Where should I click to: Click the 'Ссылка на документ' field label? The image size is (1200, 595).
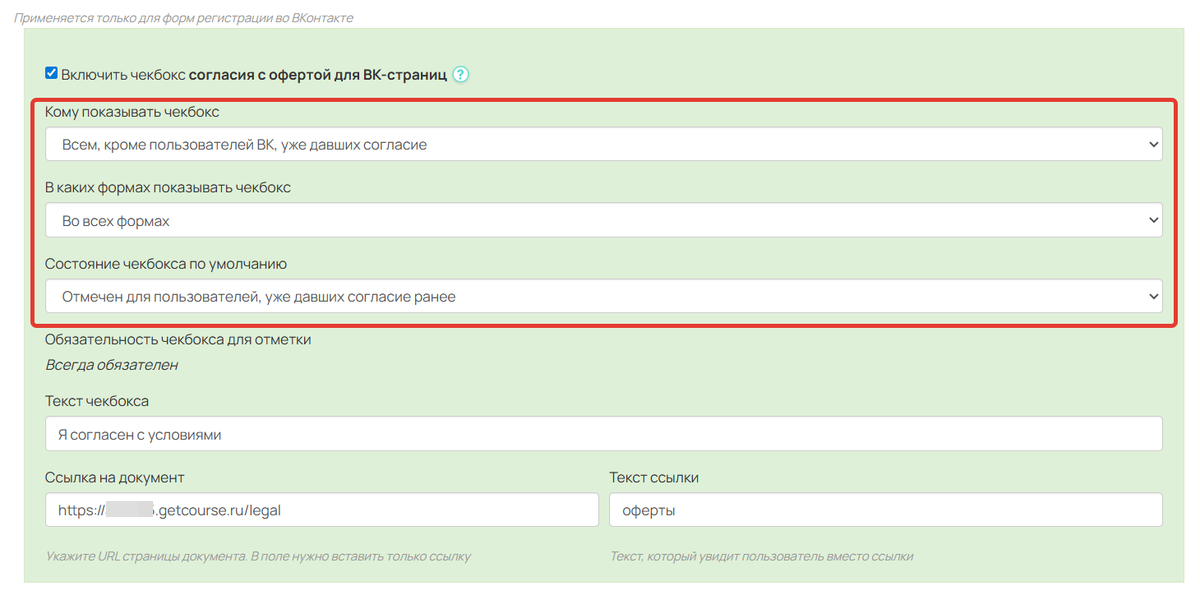[115, 478]
